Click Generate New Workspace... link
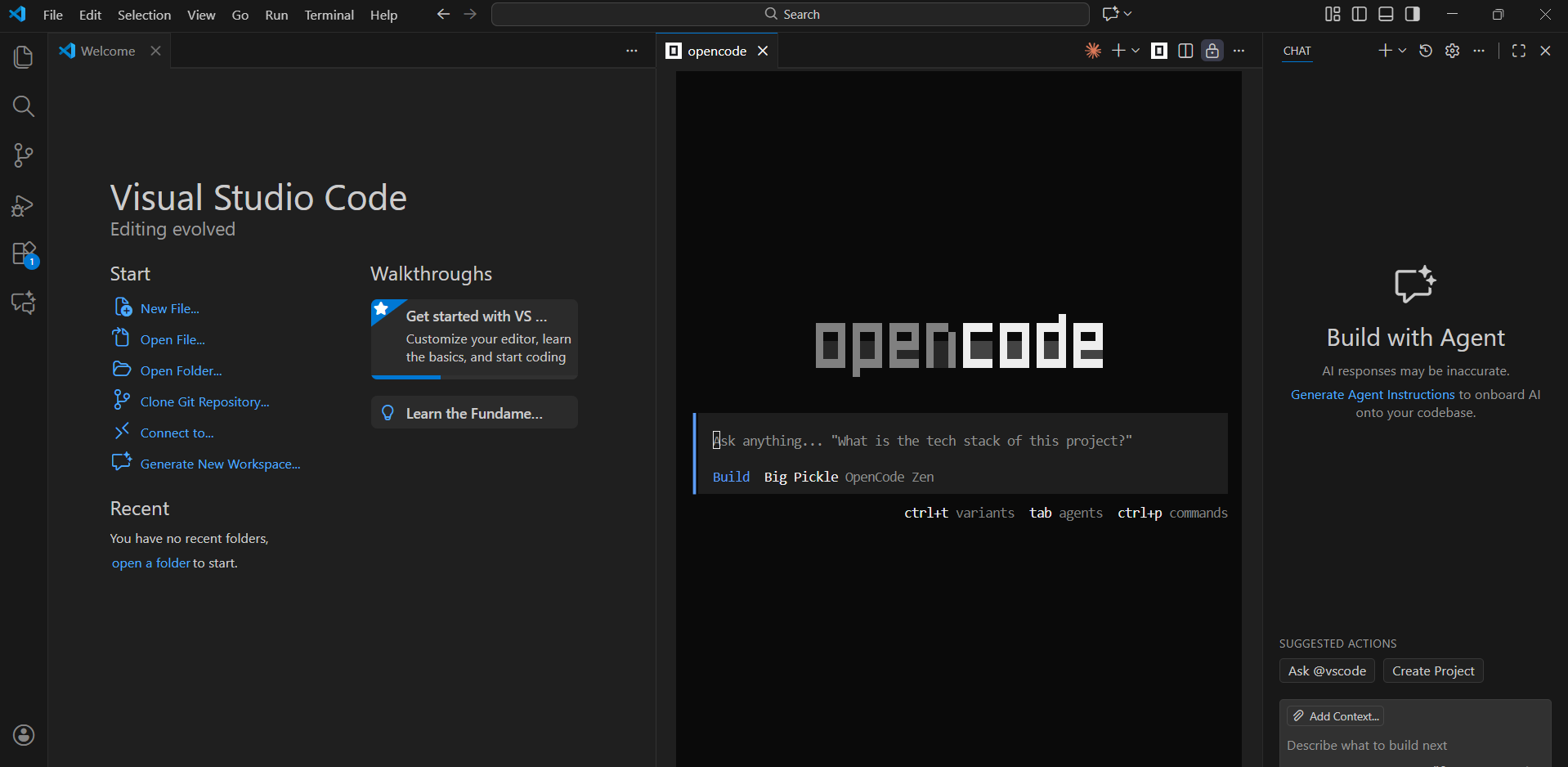Image resolution: width=1568 pixels, height=767 pixels. [221, 464]
